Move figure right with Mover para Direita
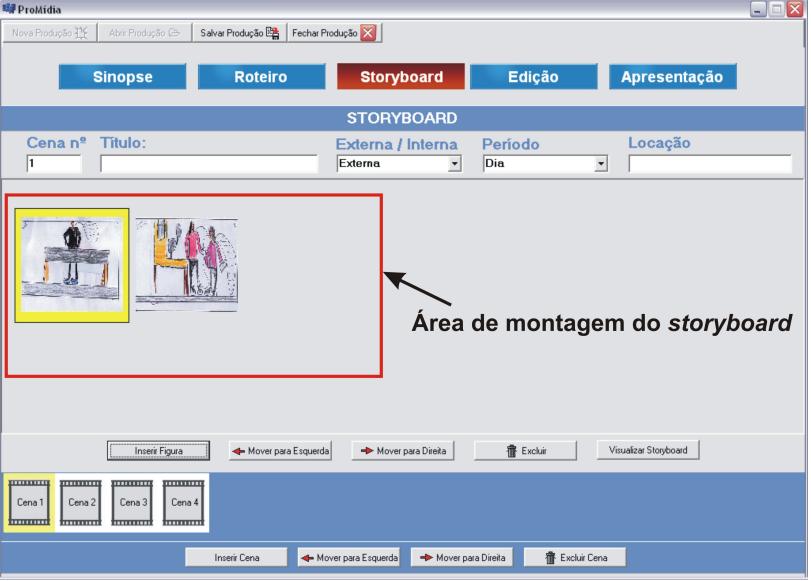 tap(403, 451)
